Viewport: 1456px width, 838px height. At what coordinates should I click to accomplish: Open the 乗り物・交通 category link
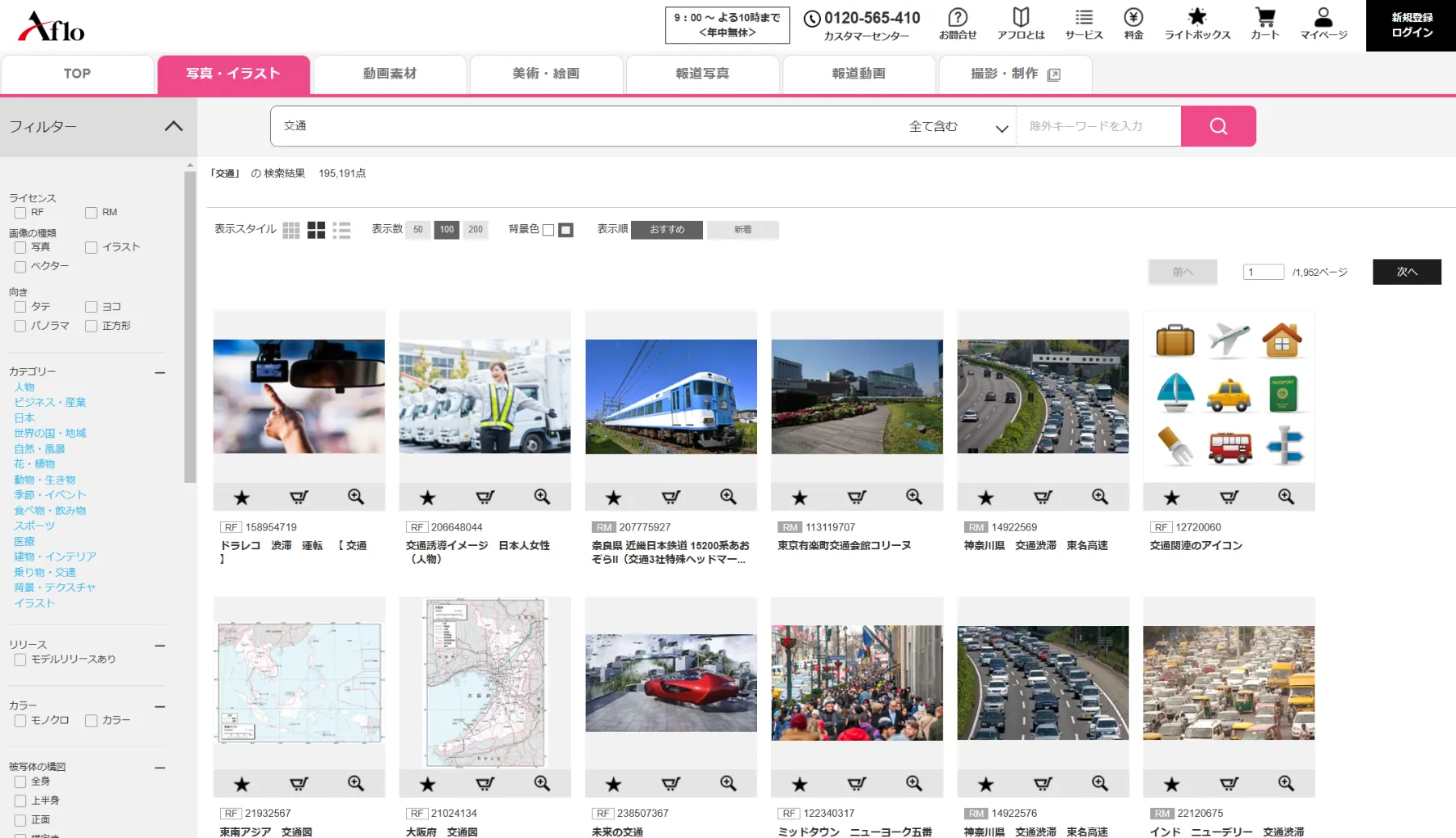pos(44,572)
